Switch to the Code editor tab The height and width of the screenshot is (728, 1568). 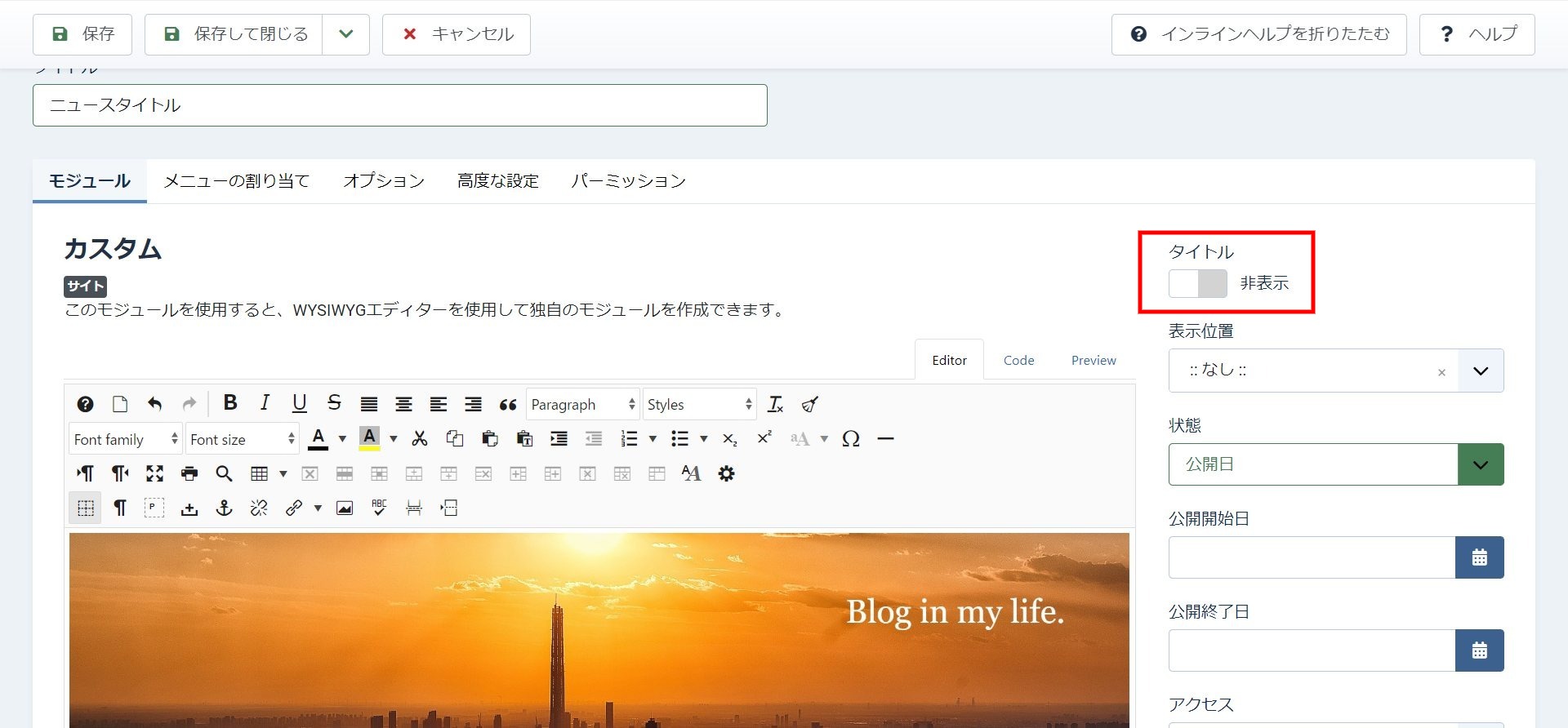1018,361
